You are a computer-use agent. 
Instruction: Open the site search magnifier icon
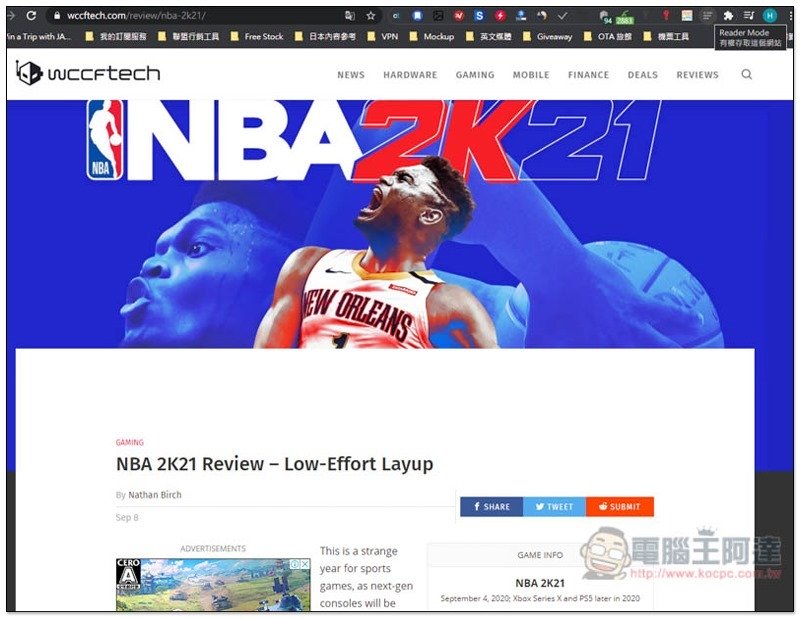click(746, 75)
